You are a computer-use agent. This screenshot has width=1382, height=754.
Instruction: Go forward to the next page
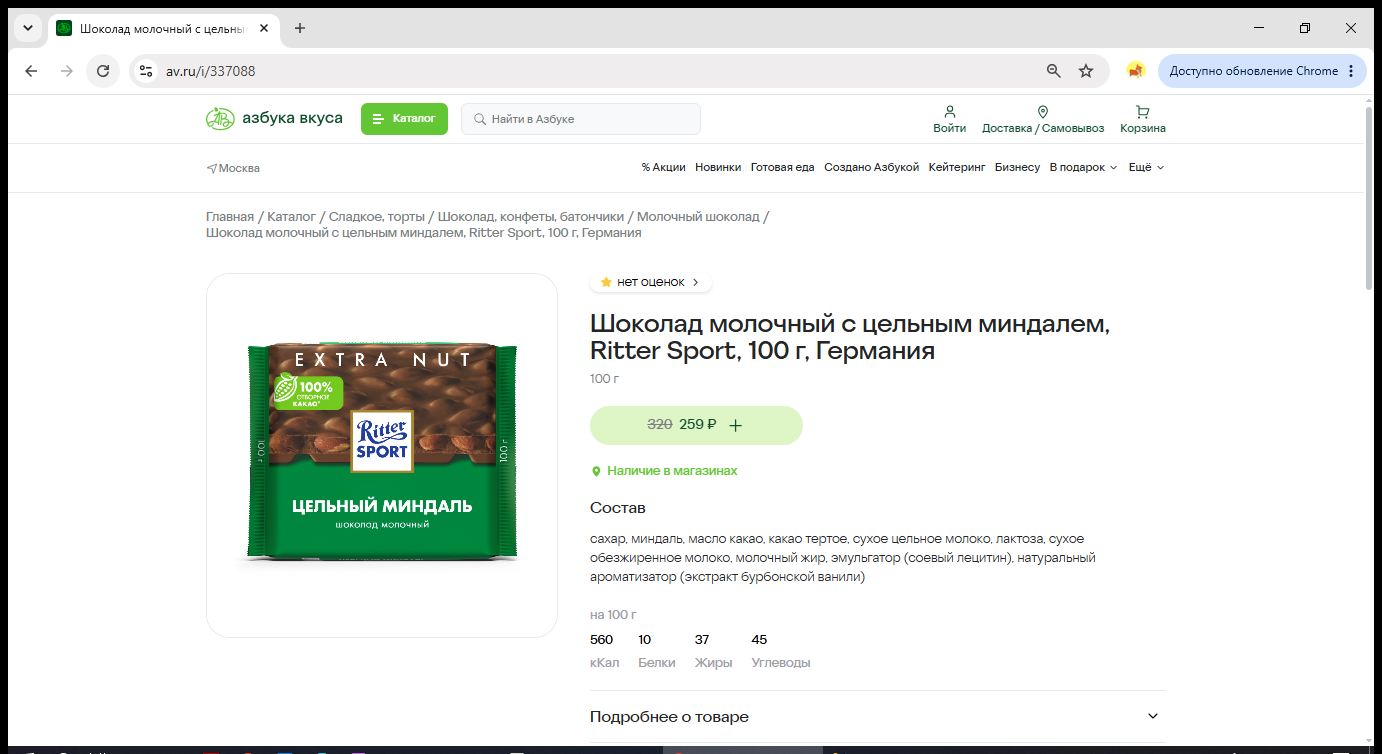[67, 71]
